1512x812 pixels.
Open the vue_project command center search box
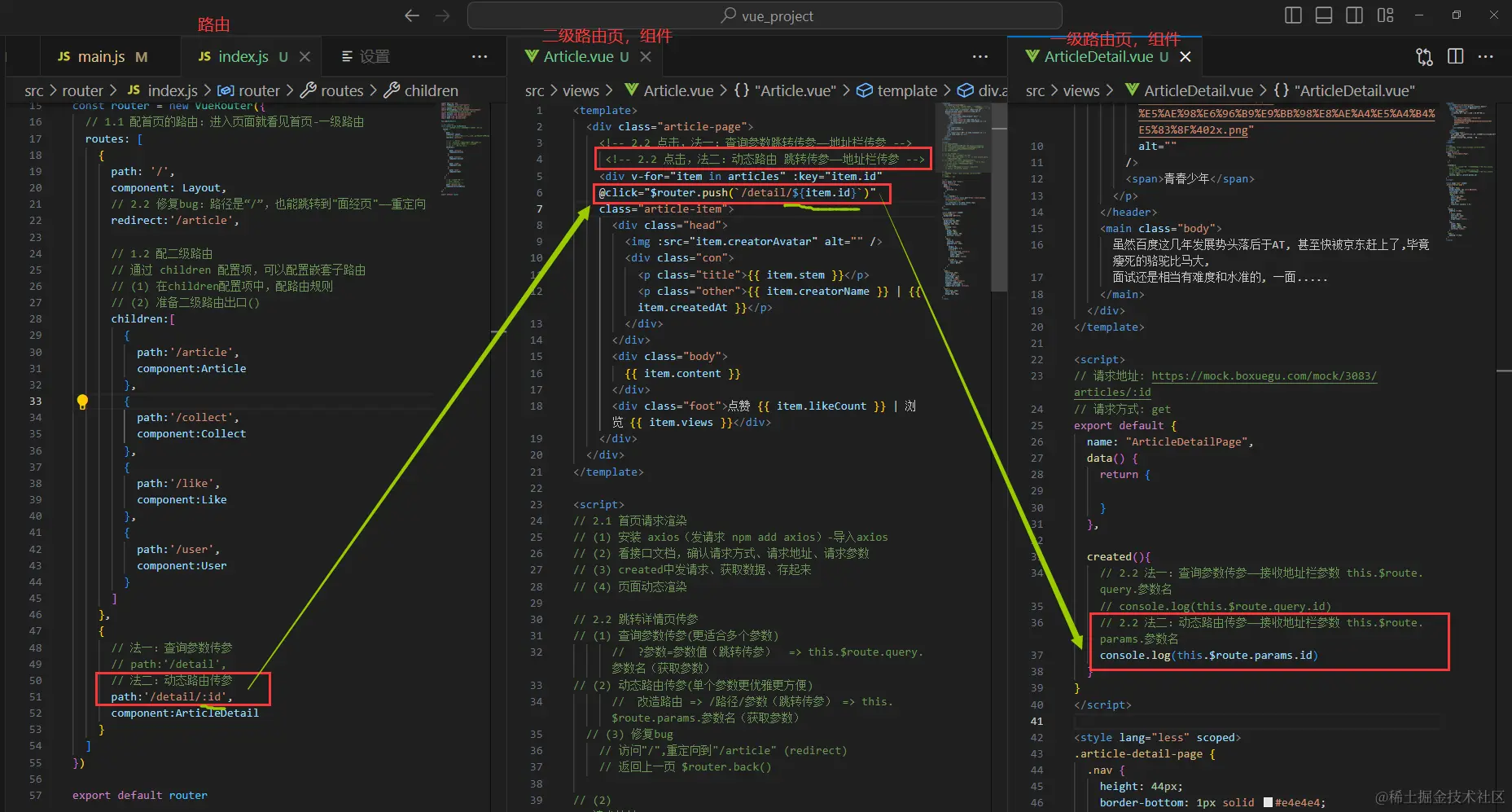(x=765, y=15)
